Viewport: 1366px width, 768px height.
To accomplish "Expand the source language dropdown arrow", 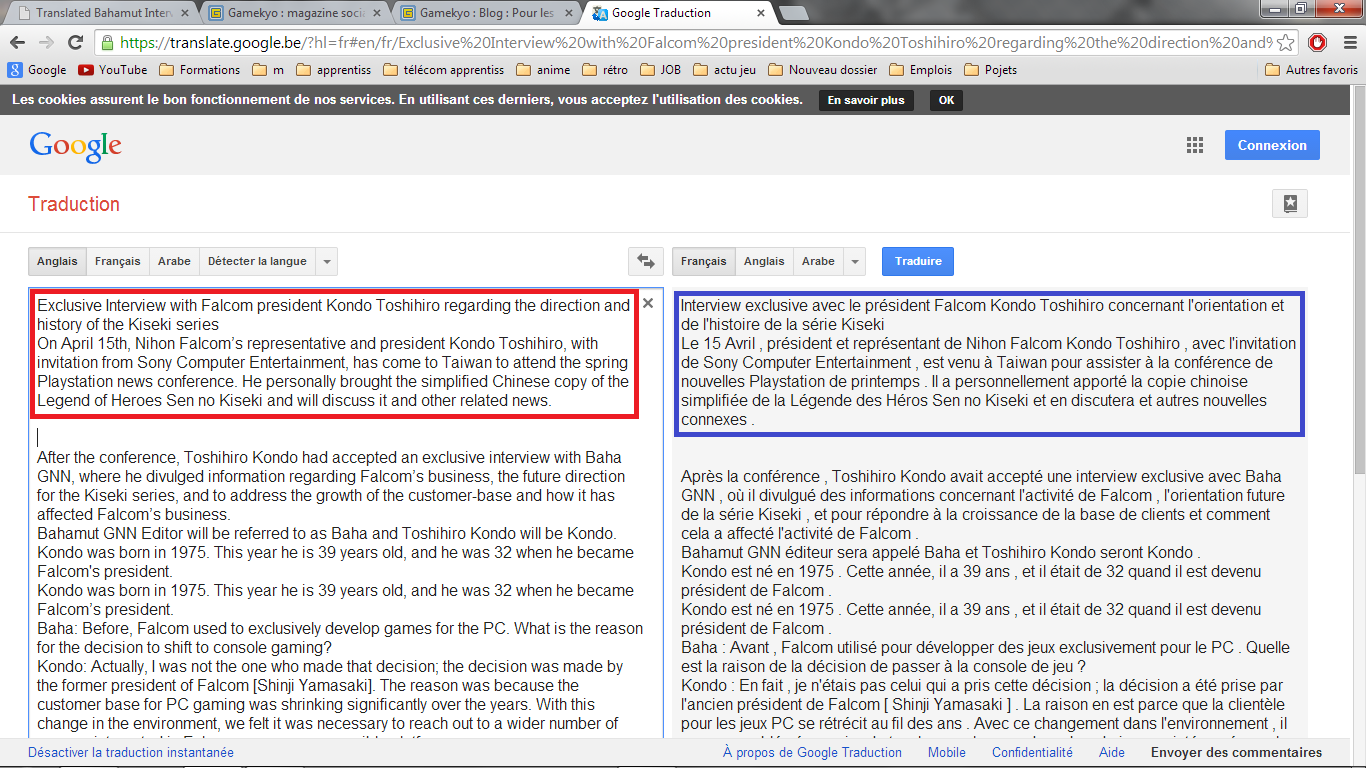I will [327, 261].
